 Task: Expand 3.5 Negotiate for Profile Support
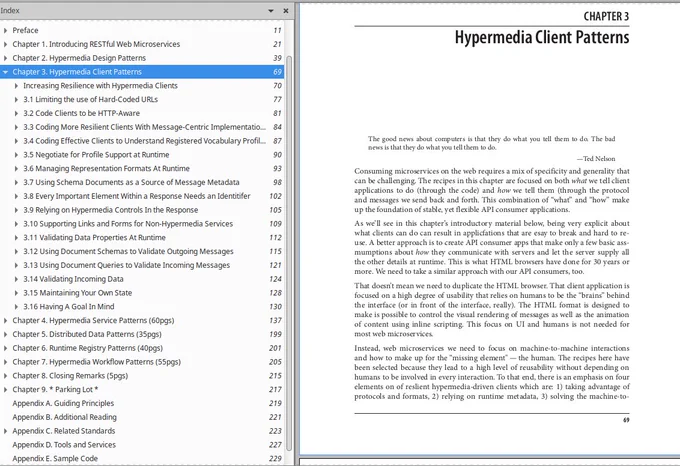click(x=16, y=155)
